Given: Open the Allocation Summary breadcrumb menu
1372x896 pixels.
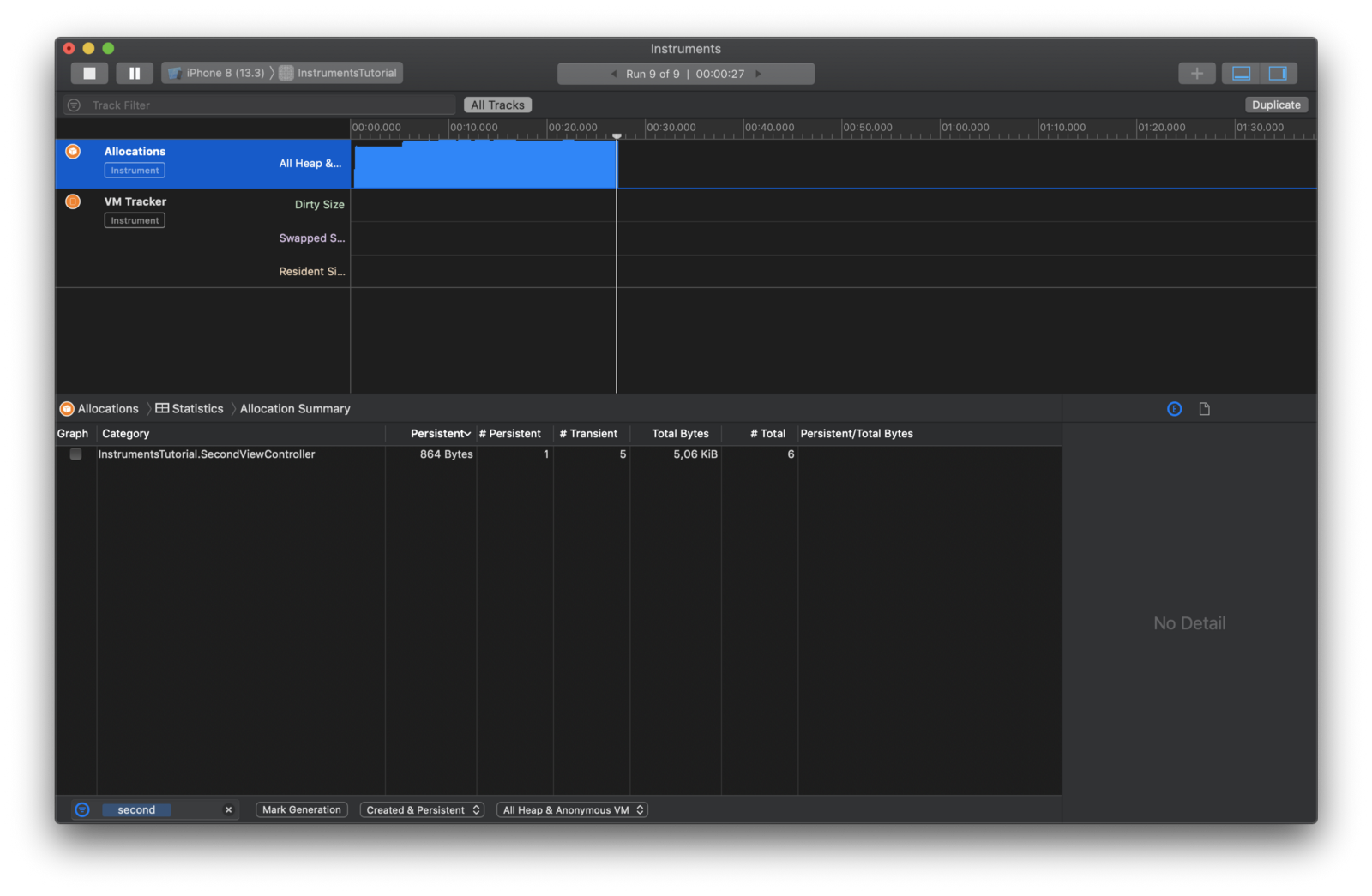Looking at the screenshot, I should [295, 409].
